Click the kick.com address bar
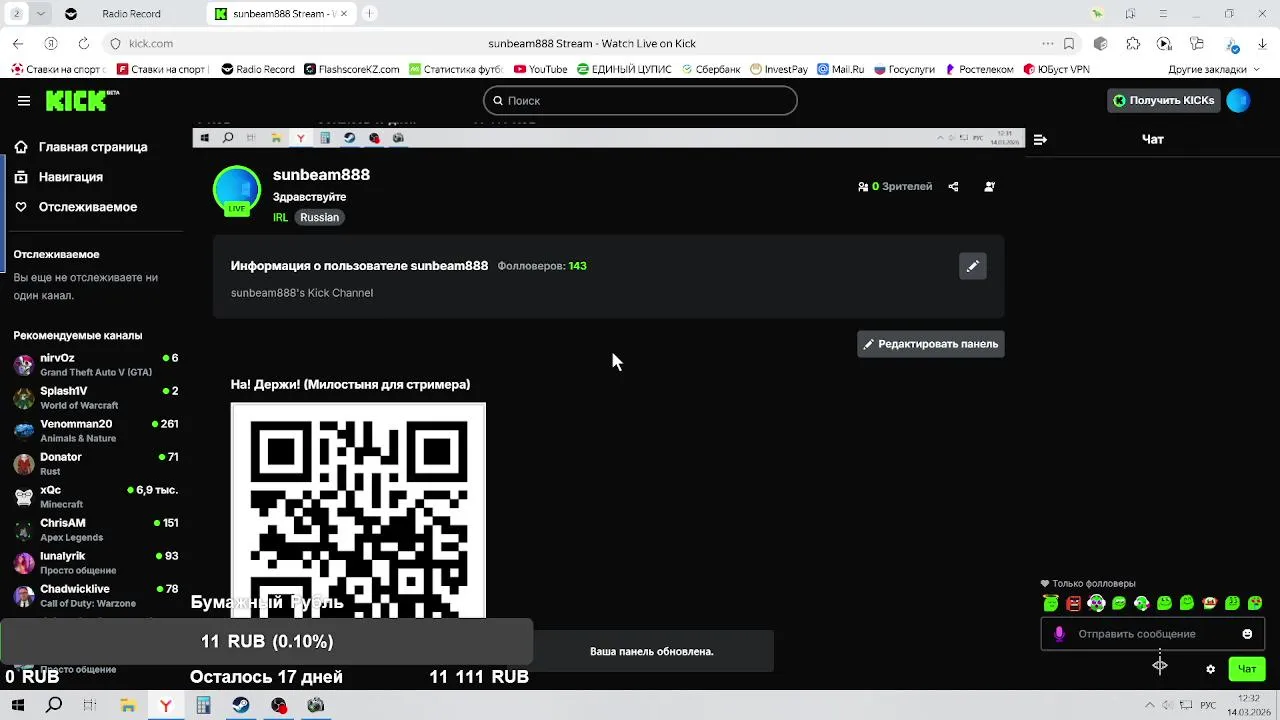This screenshot has height=720, width=1280. (x=151, y=44)
